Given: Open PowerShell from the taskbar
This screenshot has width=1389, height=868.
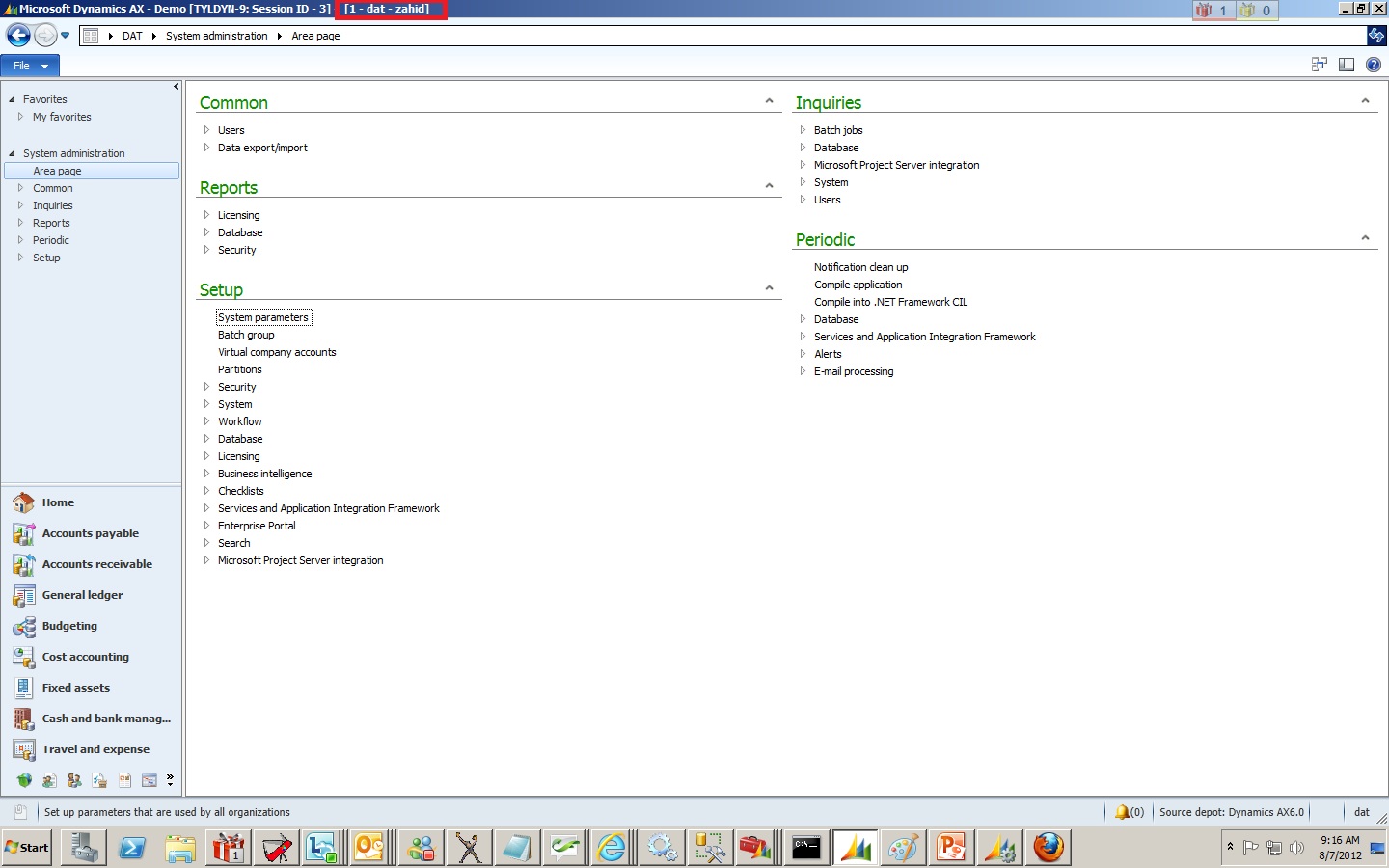Looking at the screenshot, I should click(131, 848).
